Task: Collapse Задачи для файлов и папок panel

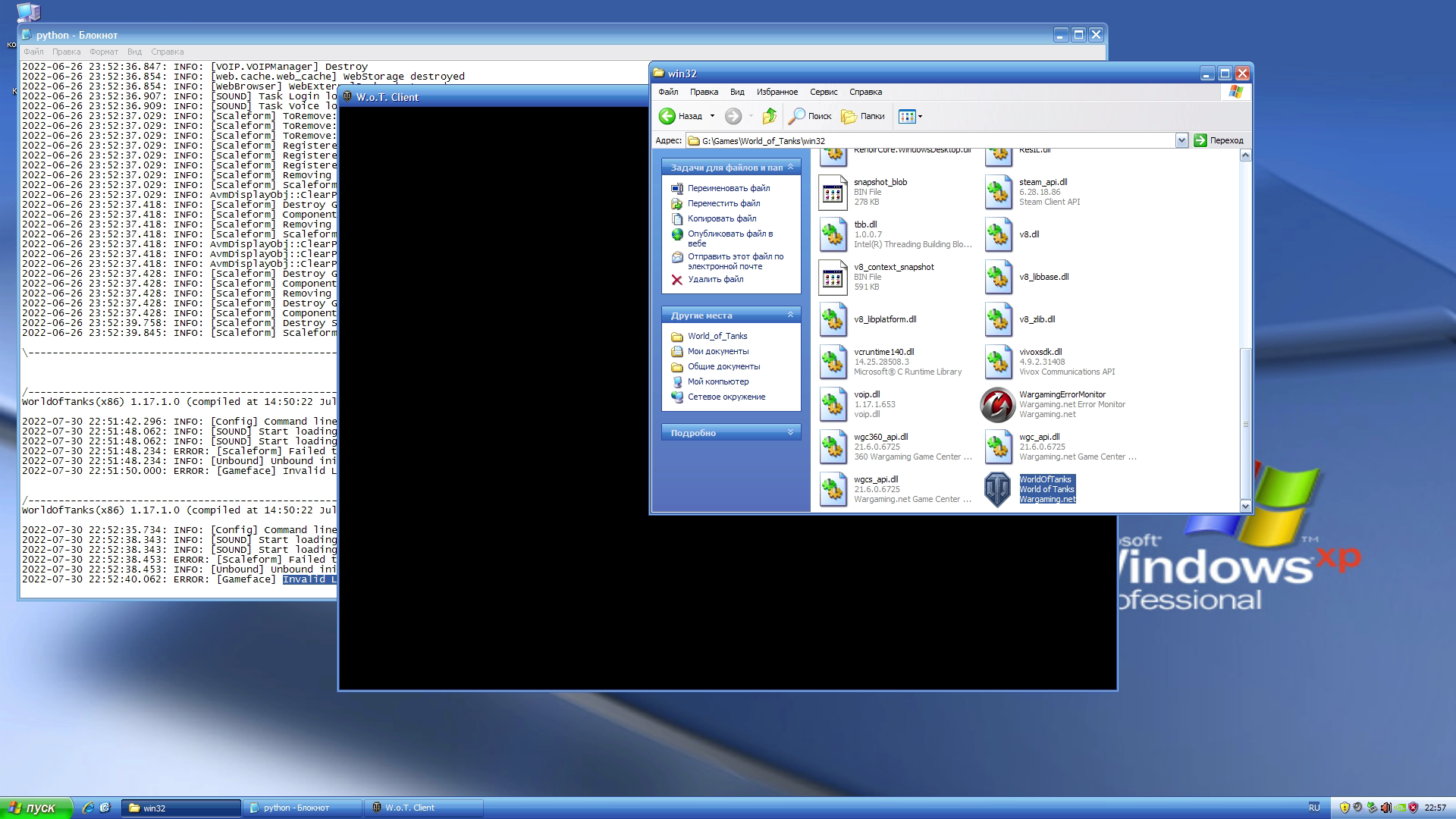Action: 789,166
